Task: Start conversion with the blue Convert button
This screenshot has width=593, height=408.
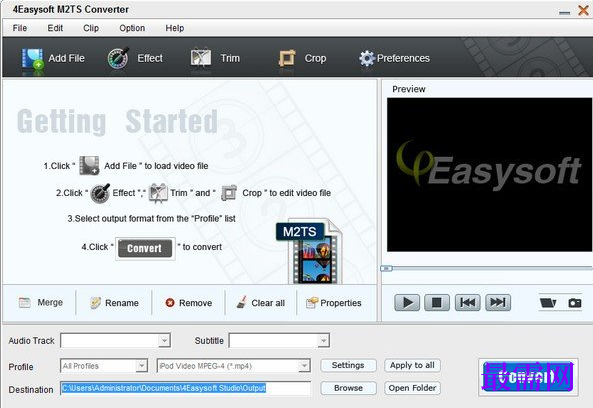Action: (x=528, y=377)
